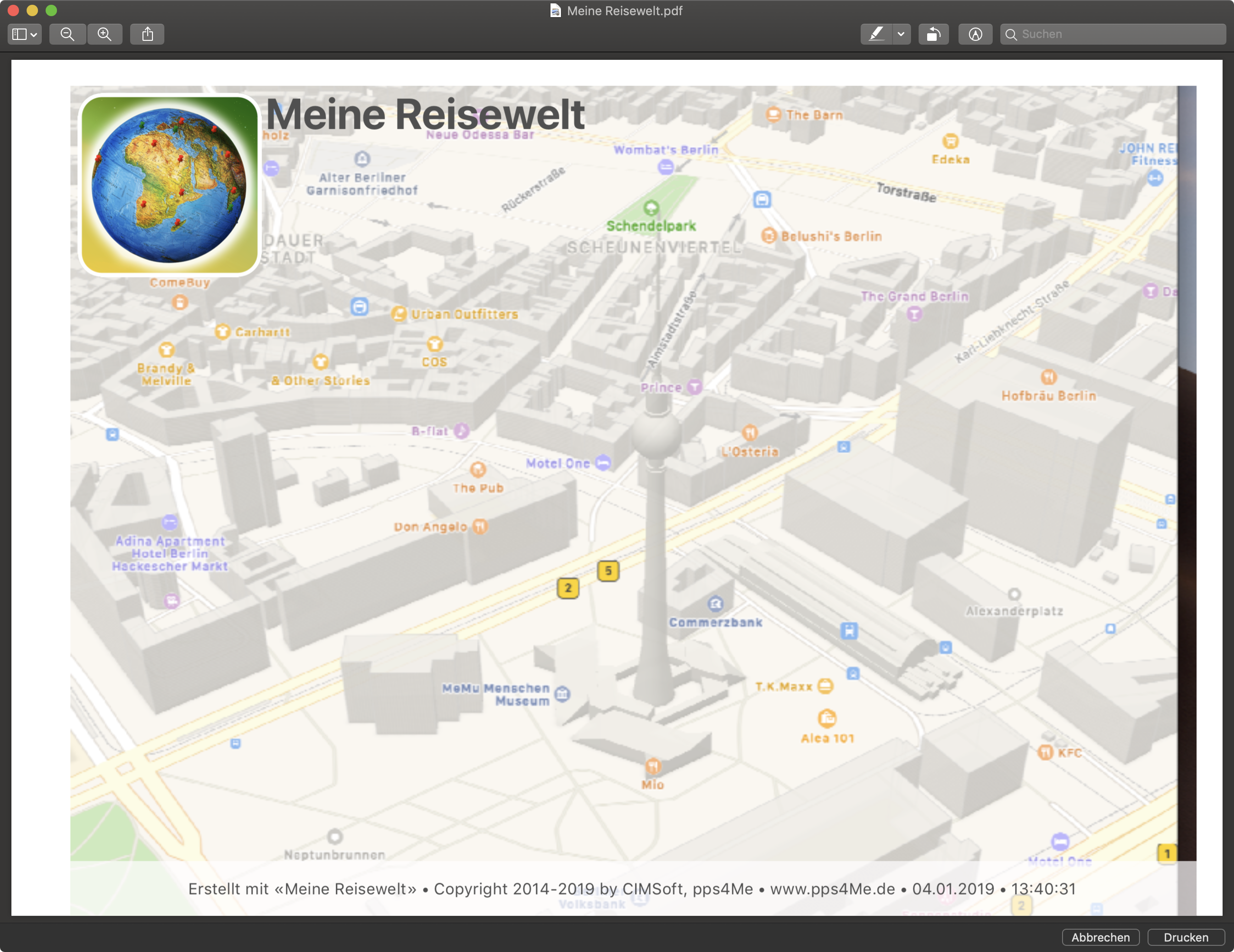Click the The Barn cafe icon
The width and height of the screenshot is (1234, 952).
point(774,114)
